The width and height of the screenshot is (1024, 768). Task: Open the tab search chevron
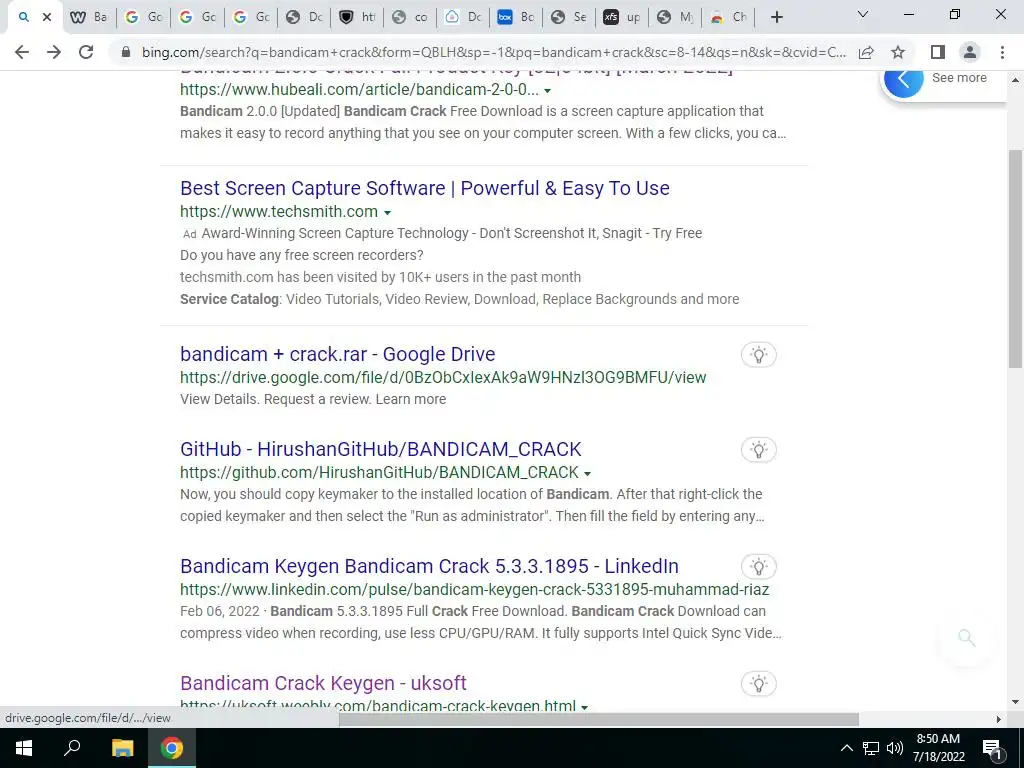[863, 14]
